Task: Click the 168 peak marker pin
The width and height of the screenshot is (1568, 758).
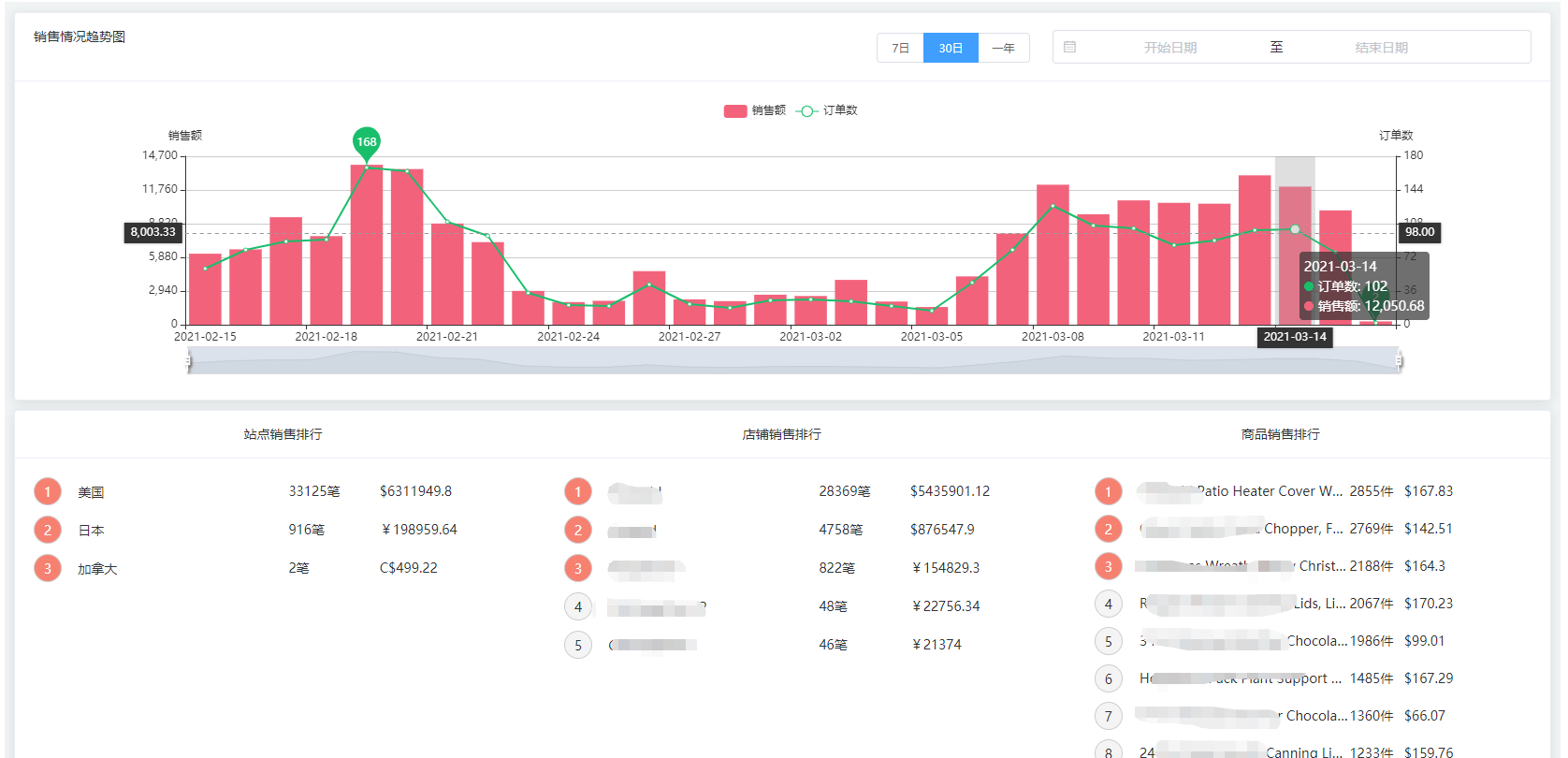Action: click(x=367, y=142)
